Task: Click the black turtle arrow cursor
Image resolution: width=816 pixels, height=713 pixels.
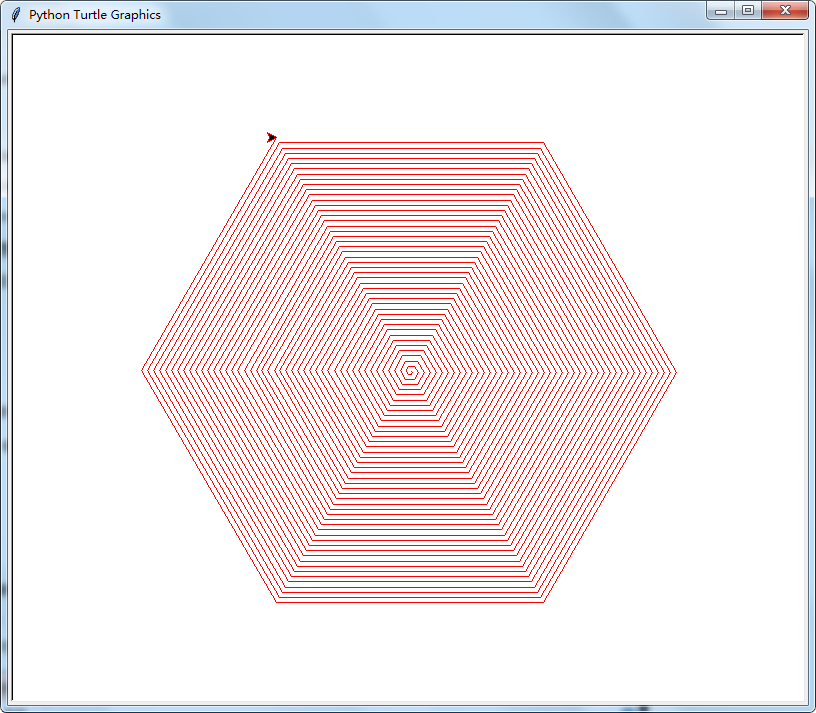Action: tap(272, 137)
